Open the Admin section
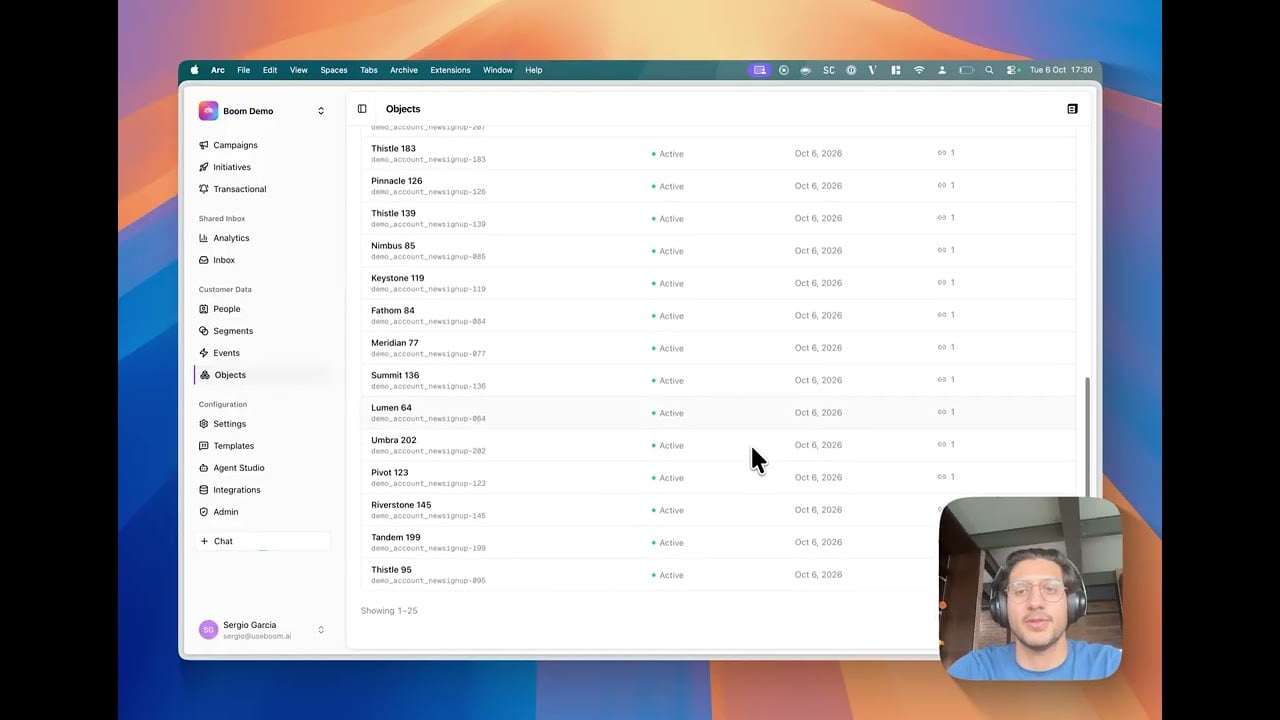Screen dimensions: 1280x720 click(225, 512)
